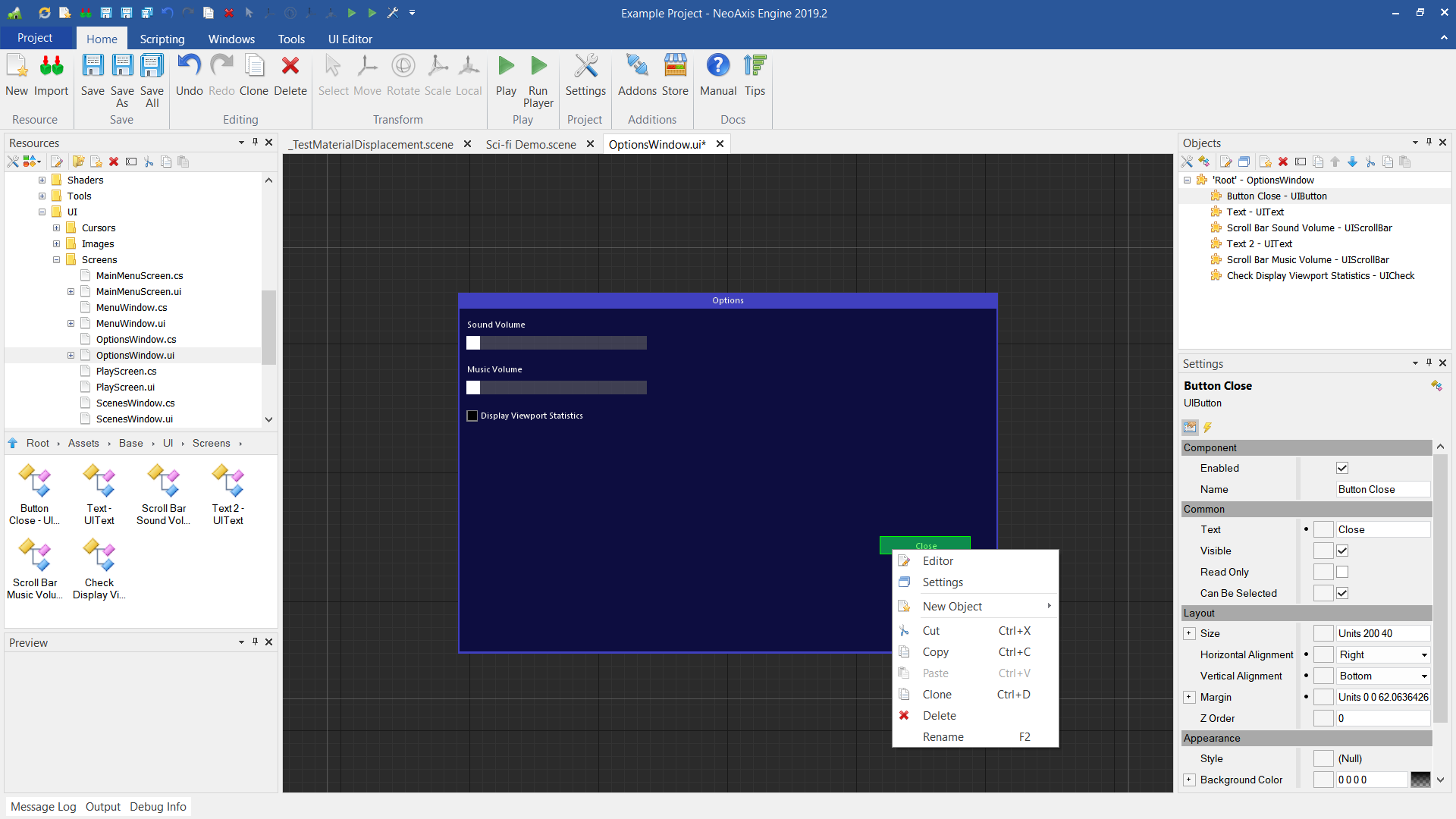Toggle the Enabled component checkbox
This screenshot has height=819, width=1456.
point(1342,468)
